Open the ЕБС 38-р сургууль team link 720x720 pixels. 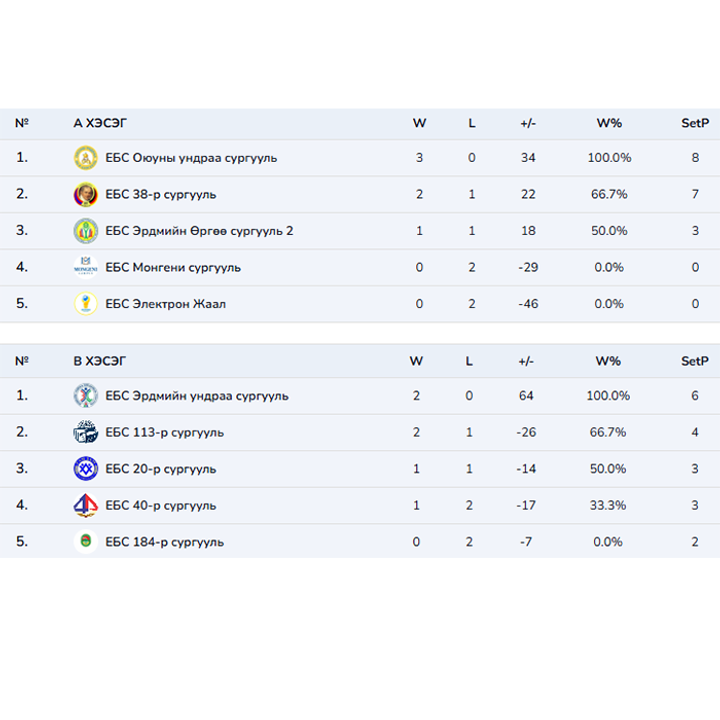(160, 194)
